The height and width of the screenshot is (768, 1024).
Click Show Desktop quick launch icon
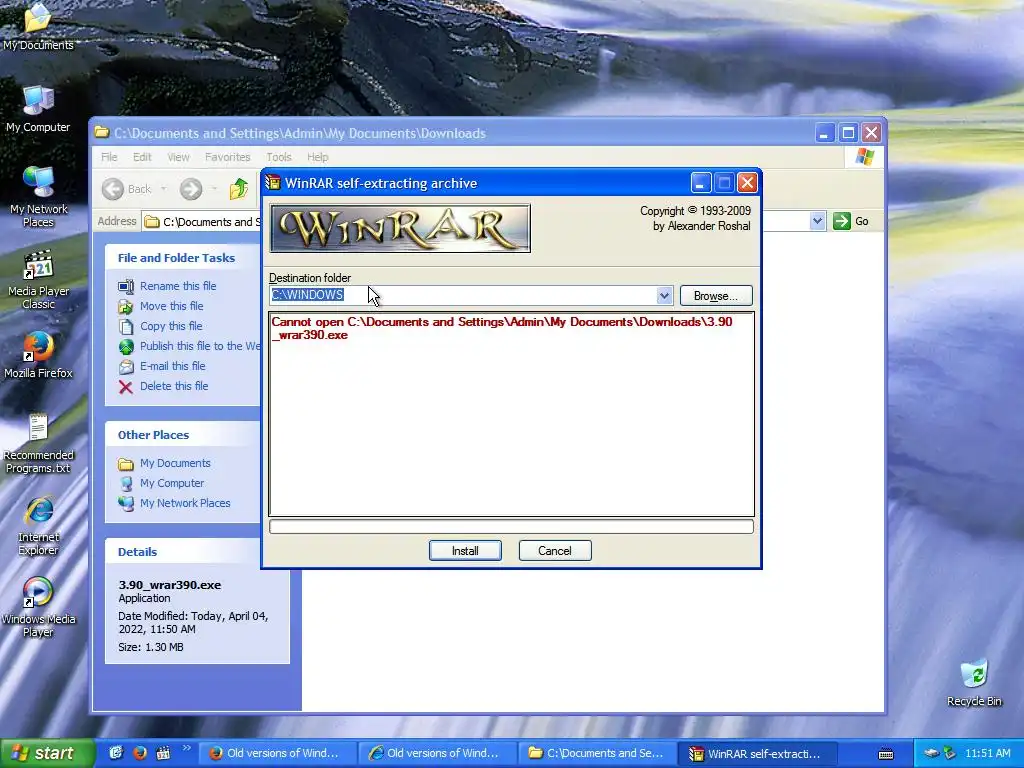click(116, 753)
